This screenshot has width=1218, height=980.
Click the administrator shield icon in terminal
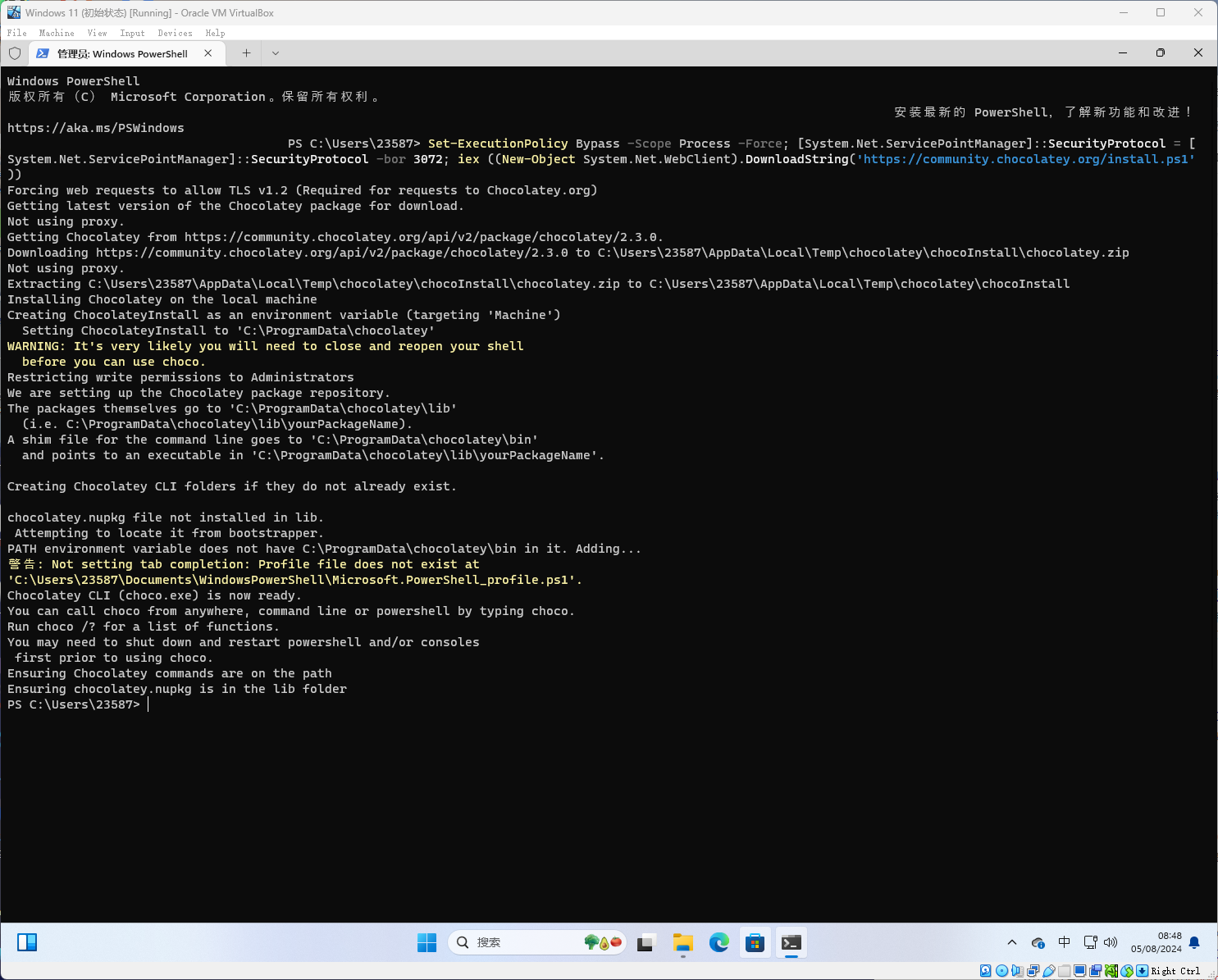[14, 53]
